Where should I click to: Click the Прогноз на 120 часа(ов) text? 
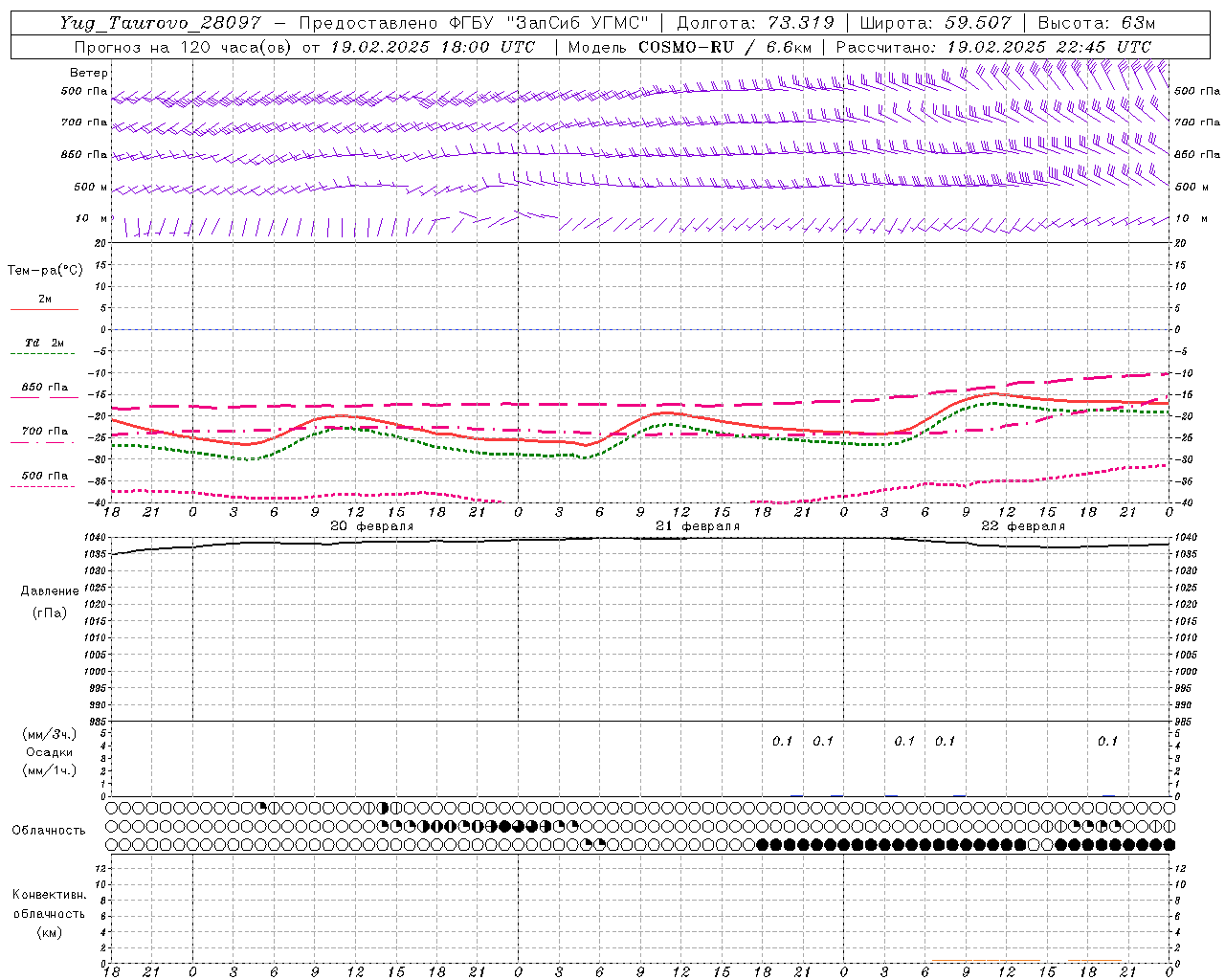184,47
